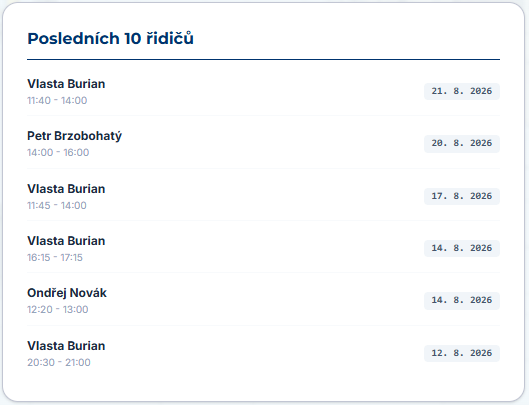Click the 12:20 - 13:00 time range

coord(58,309)
